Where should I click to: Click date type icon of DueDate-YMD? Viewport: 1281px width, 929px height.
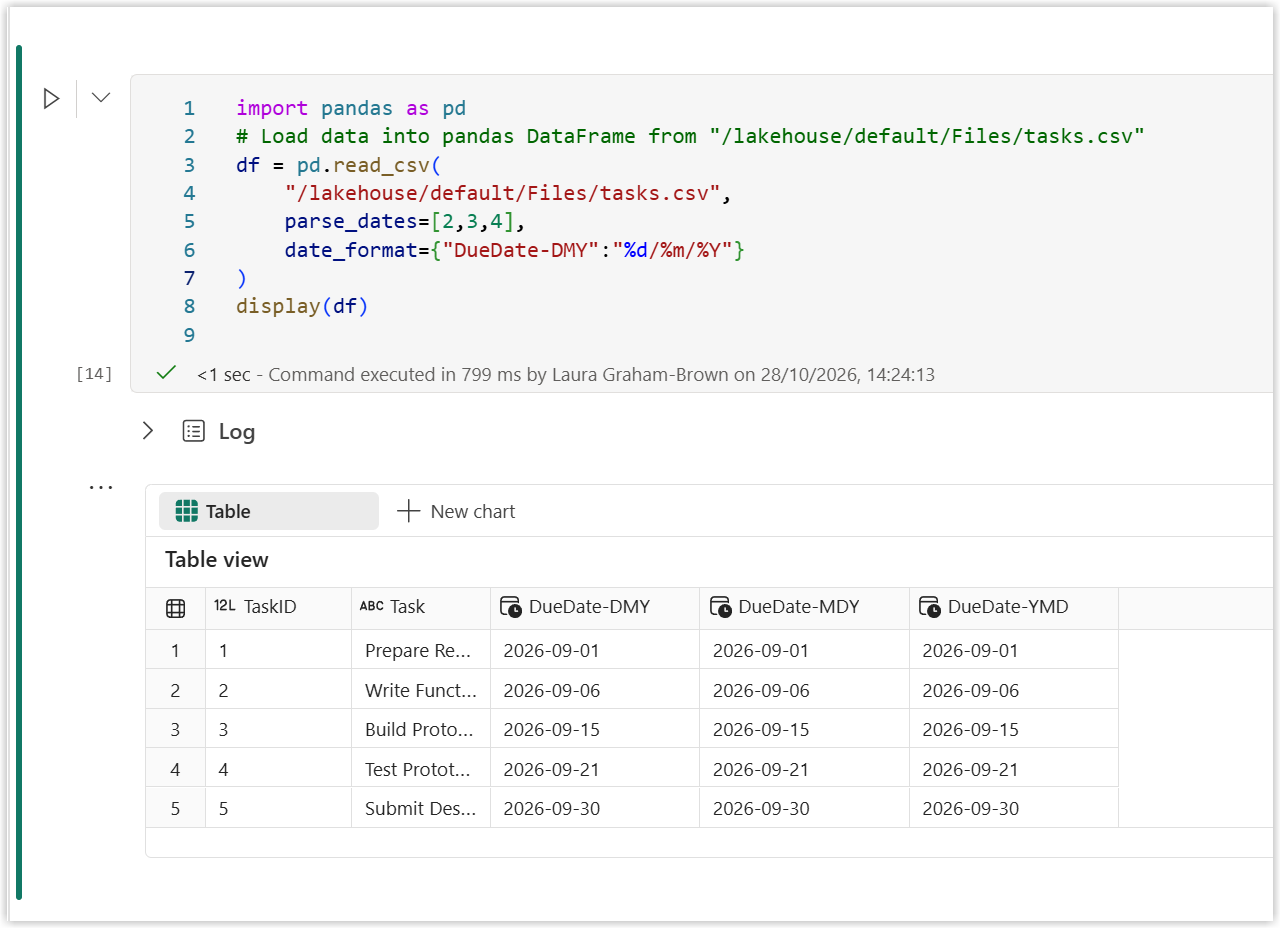click(x=931, y=607)
